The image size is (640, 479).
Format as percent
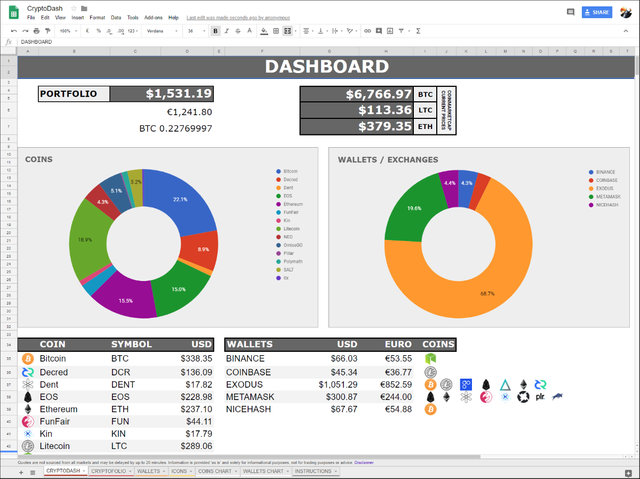(98, 31)
